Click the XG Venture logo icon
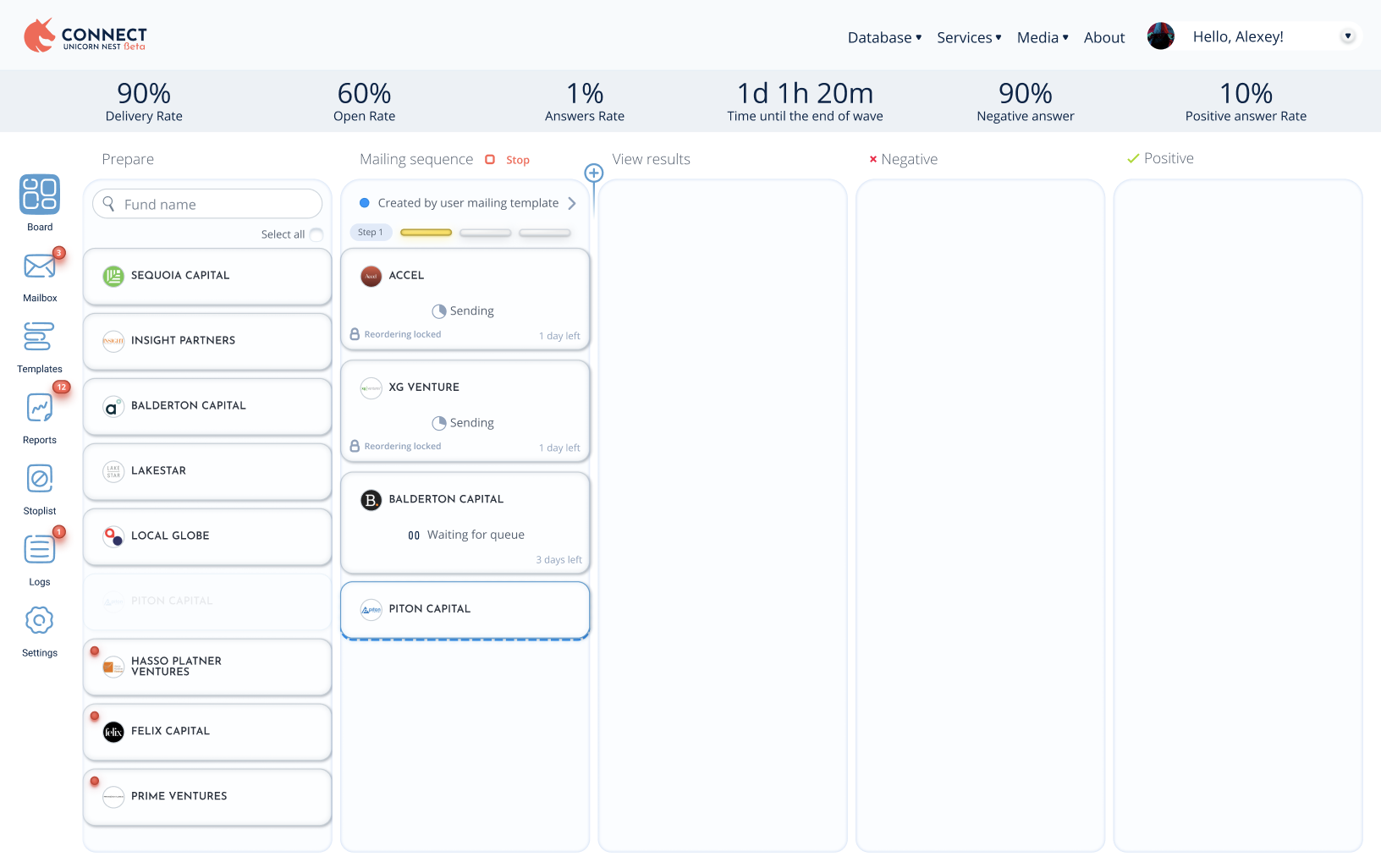The width and height of the screenshot is (1381, 868). tap(371, 387)
